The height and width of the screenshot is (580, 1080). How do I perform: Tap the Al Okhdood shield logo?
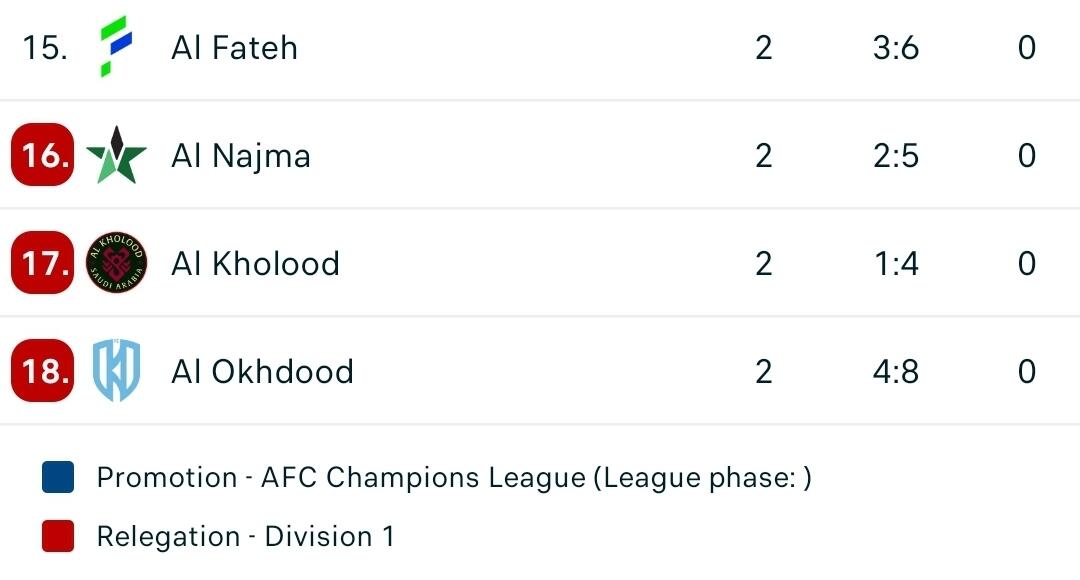[x=116, y=371]
